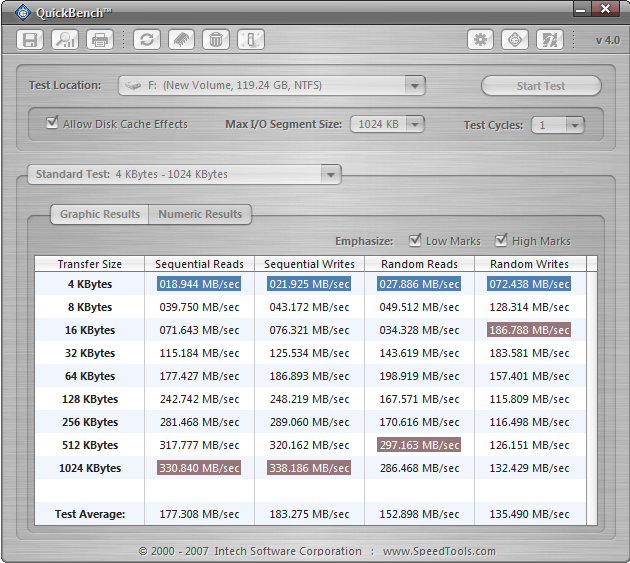Uncheck the High Marks emphasize checkbox

(501, 241)
